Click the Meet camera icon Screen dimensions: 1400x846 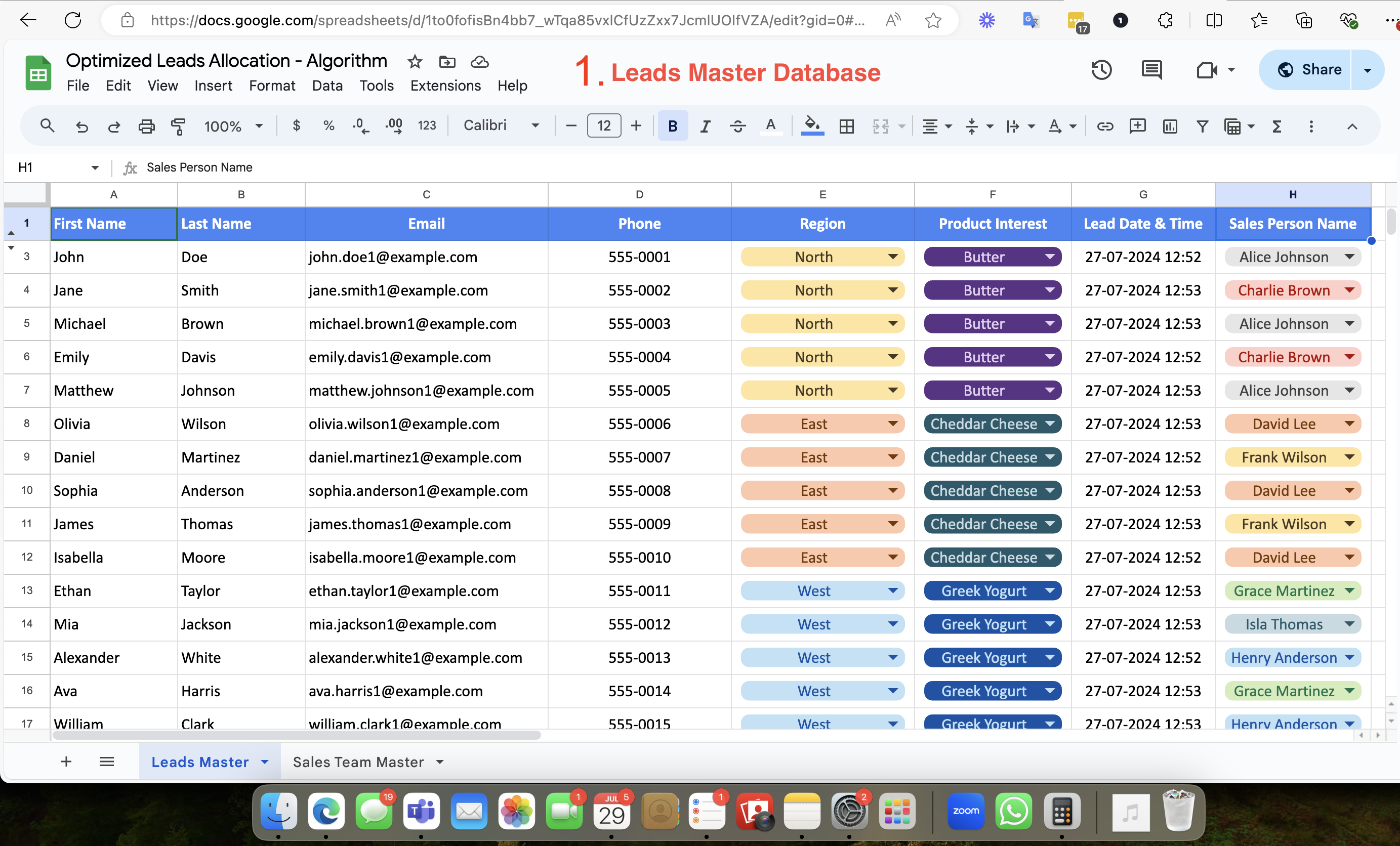[1207, 70]
